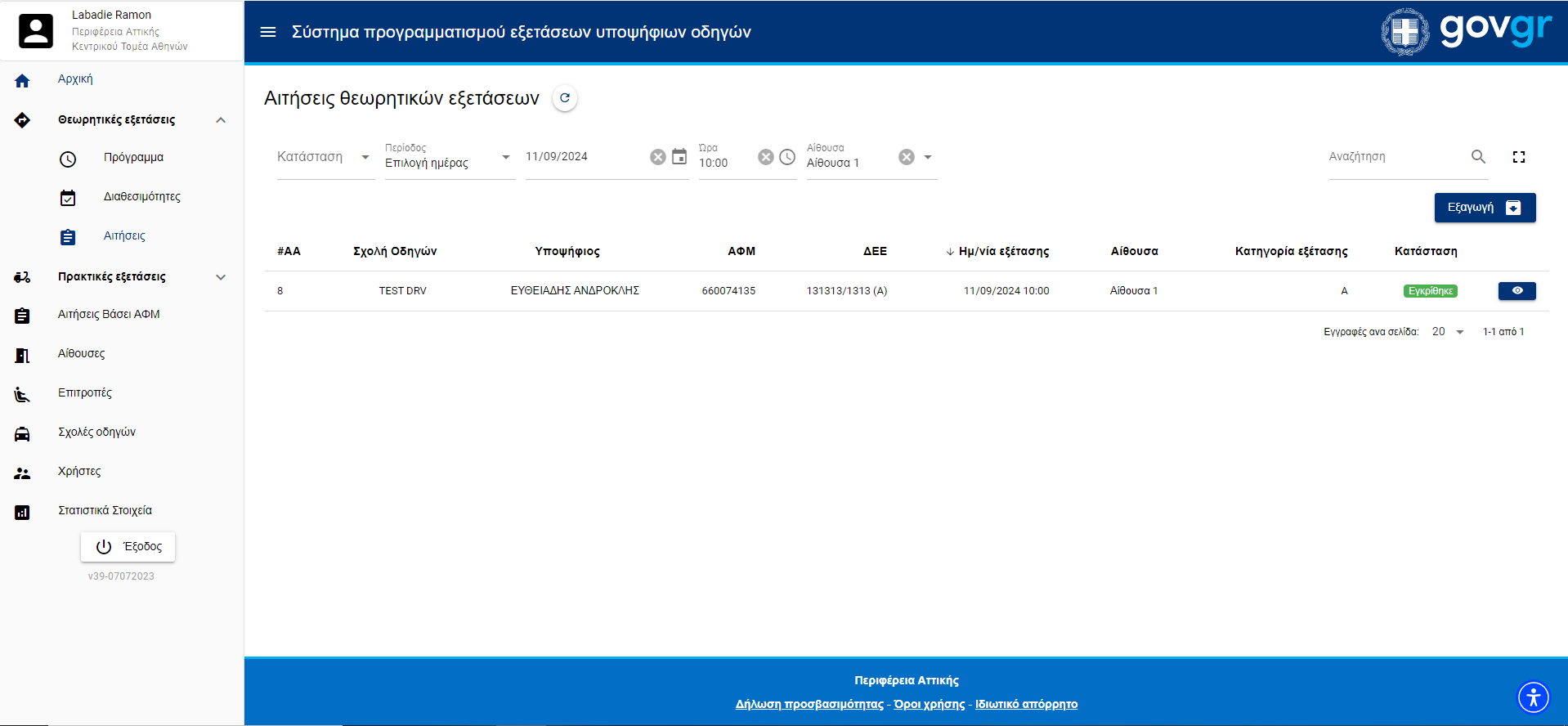Open the calendar date picker icon

point(679,157)
